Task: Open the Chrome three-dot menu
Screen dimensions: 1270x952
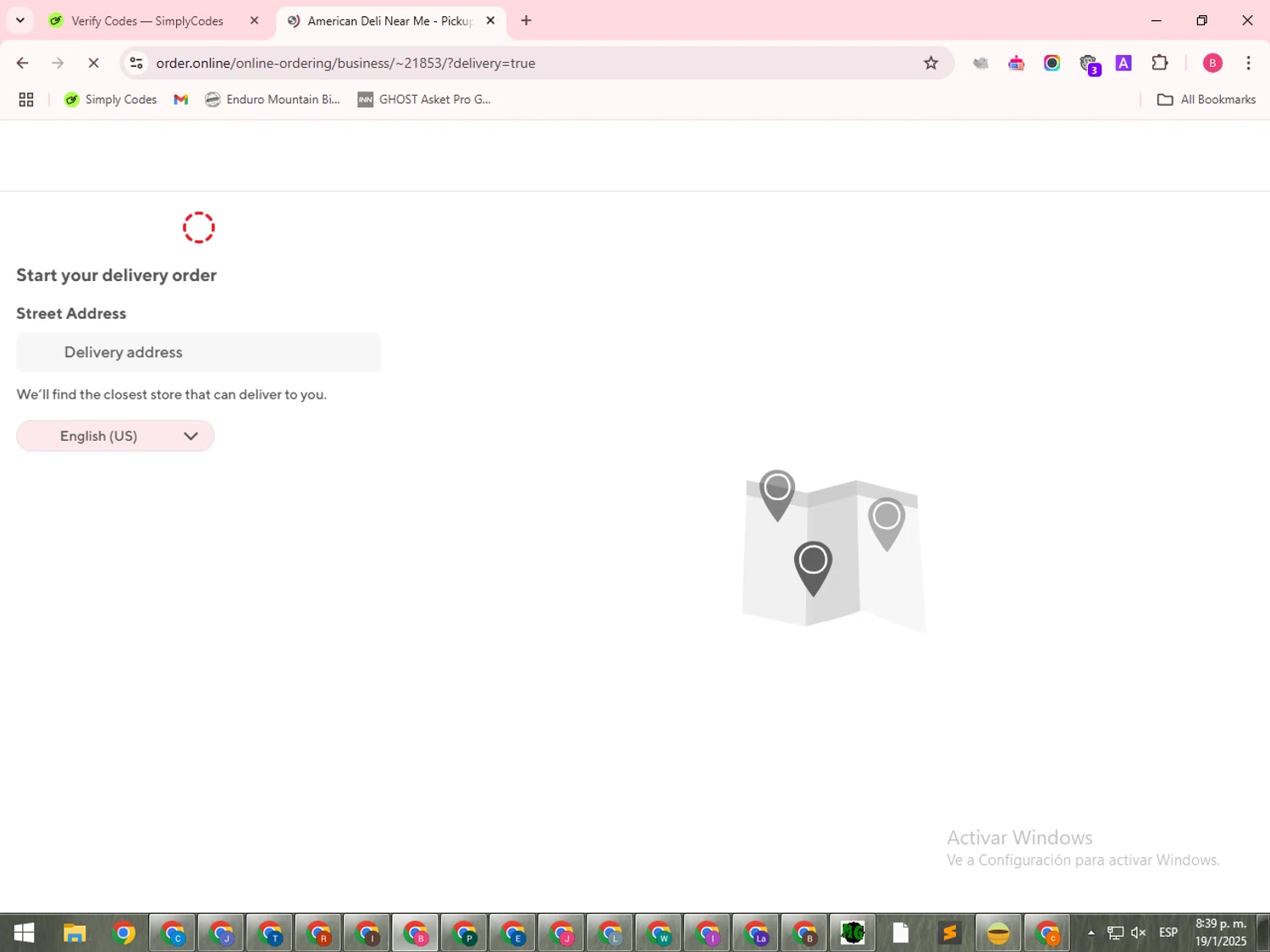Action: click(x=1248, y=63)
